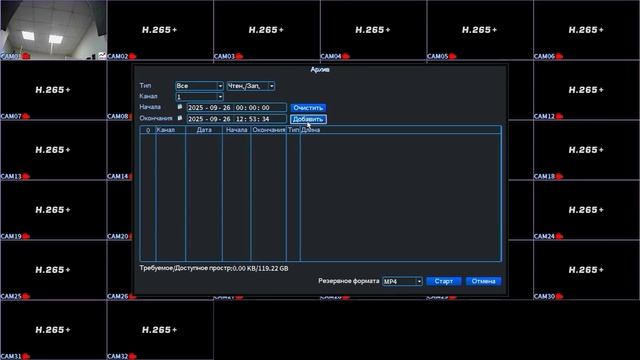Screen dimensions: 640x360
Task: Click the Дата column header
Action: [x=204, y=130]
